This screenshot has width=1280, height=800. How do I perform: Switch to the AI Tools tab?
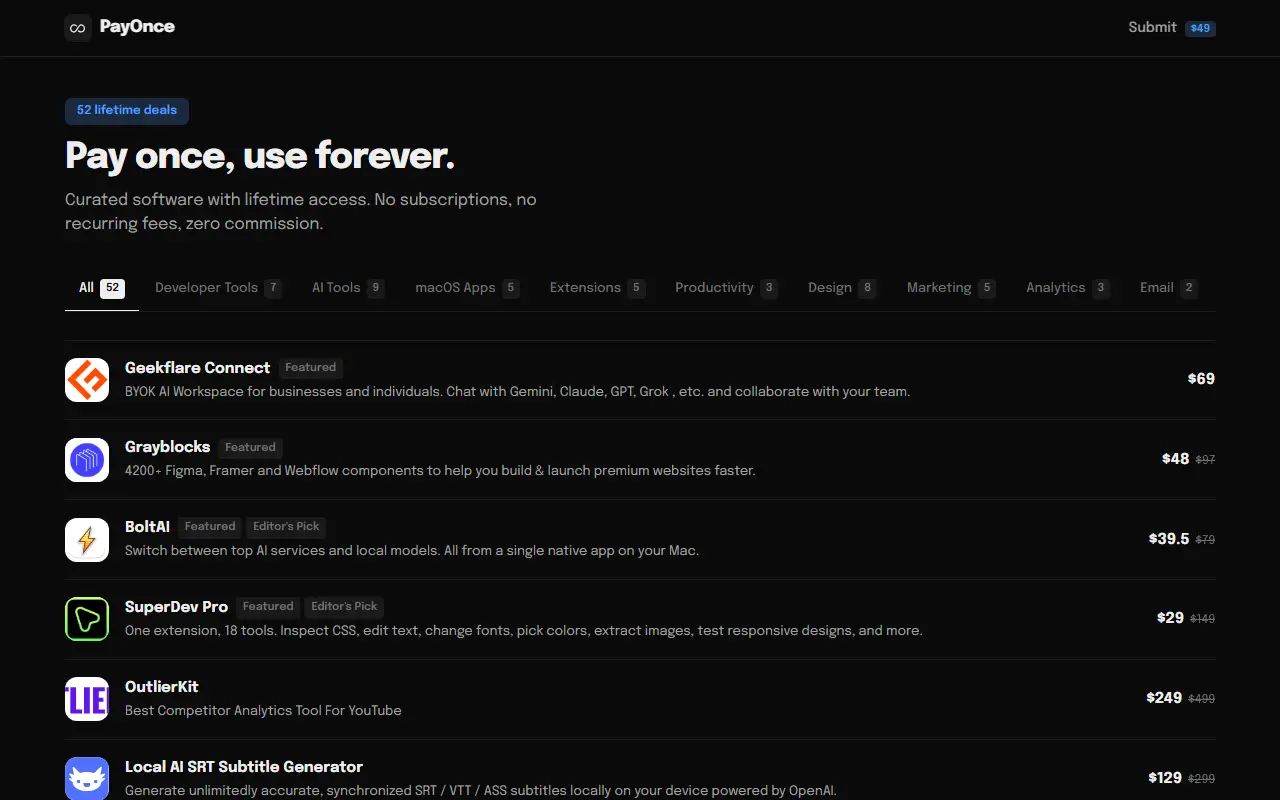[348, 288]
